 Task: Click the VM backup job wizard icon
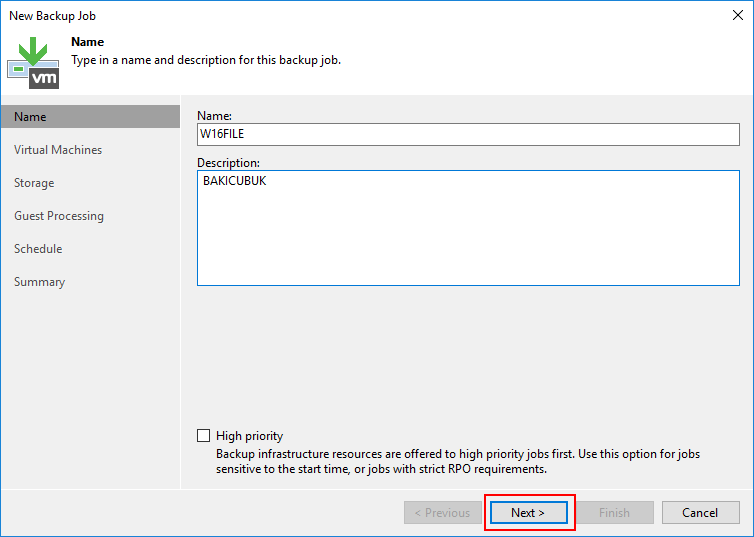pyautogui.click(x=33, y=62)
